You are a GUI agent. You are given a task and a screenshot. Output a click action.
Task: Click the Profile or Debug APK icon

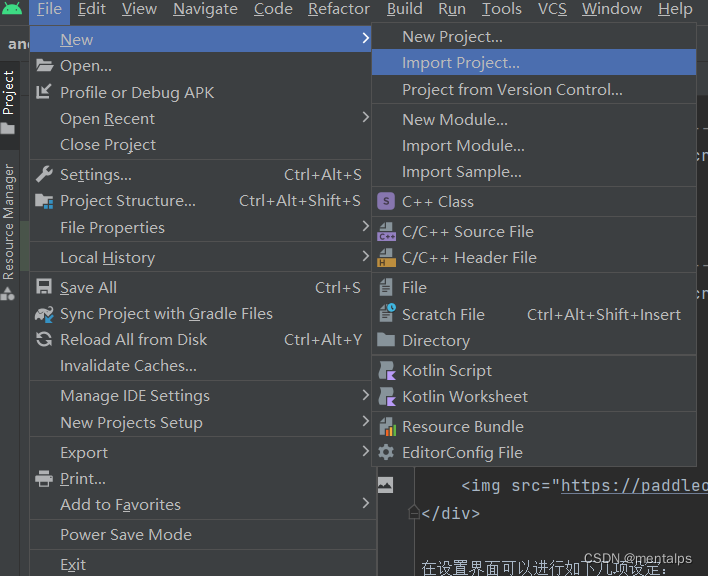(44, 92)
